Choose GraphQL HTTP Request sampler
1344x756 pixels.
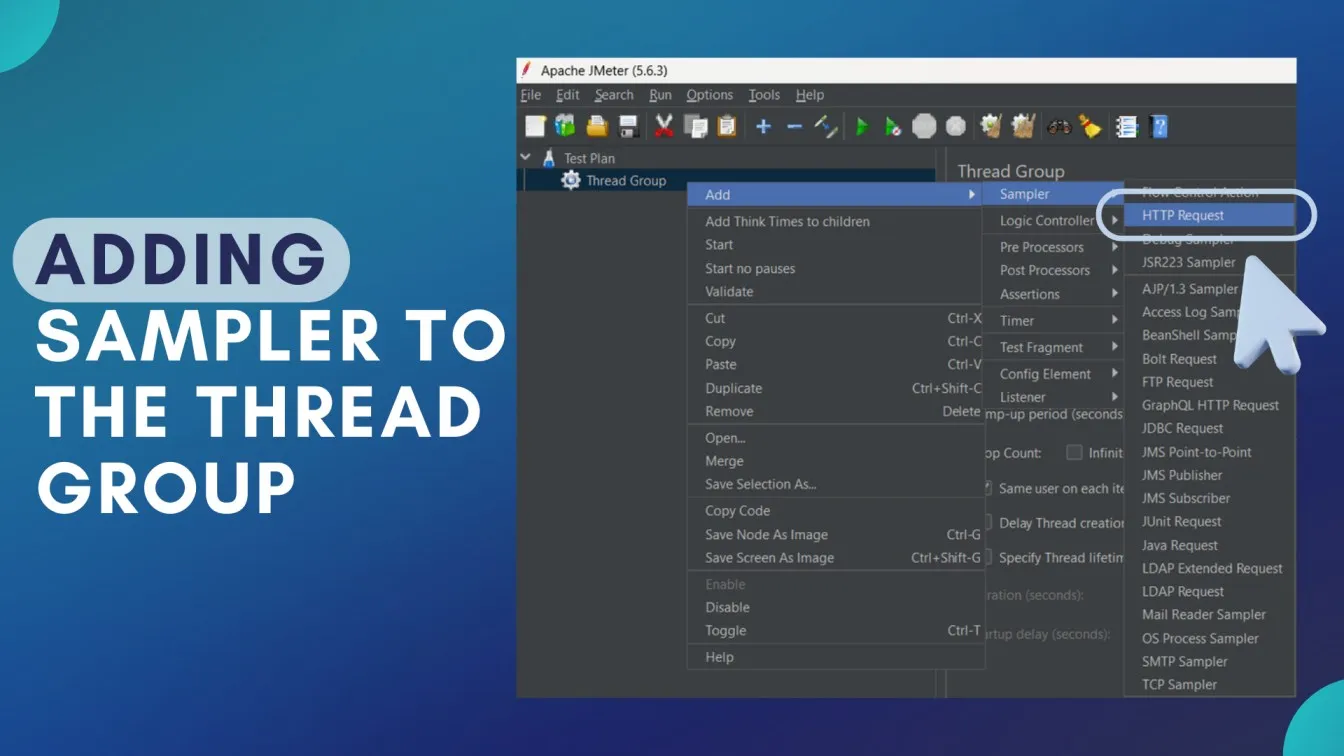(x=1210, y=405)
